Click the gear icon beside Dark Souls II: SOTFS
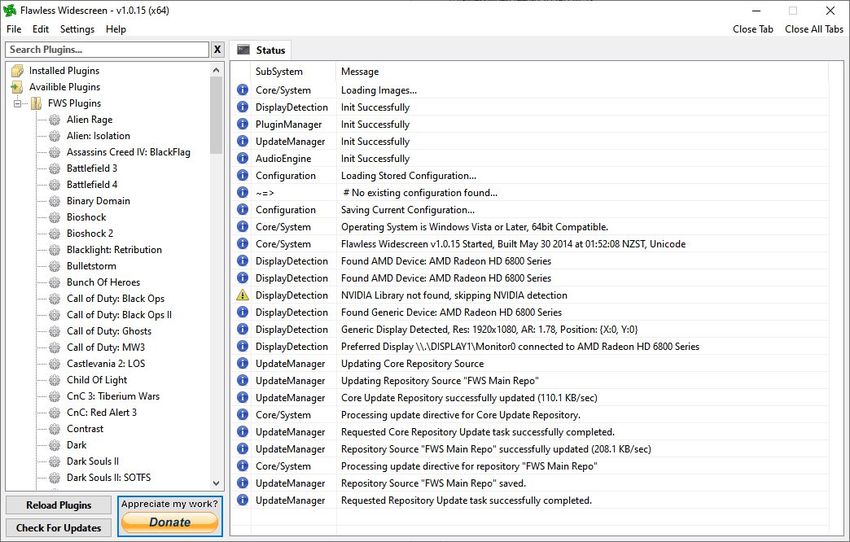Image resolution: width=850 pixels, height=542 pixels. [54, 478]
